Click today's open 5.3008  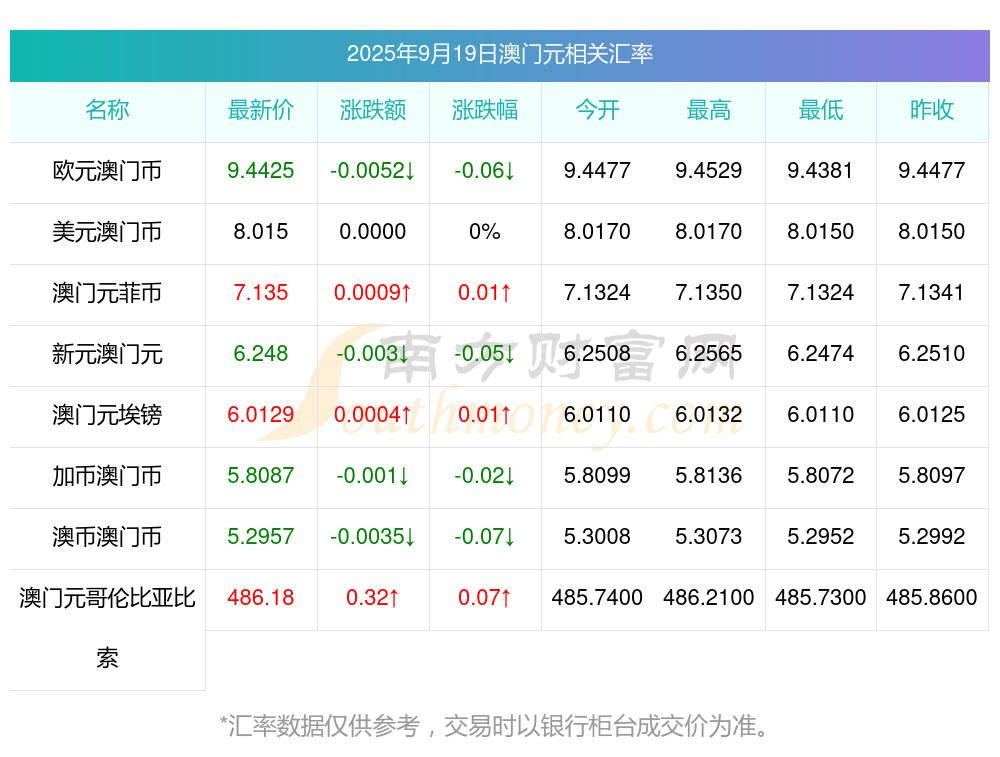point(597,536)
